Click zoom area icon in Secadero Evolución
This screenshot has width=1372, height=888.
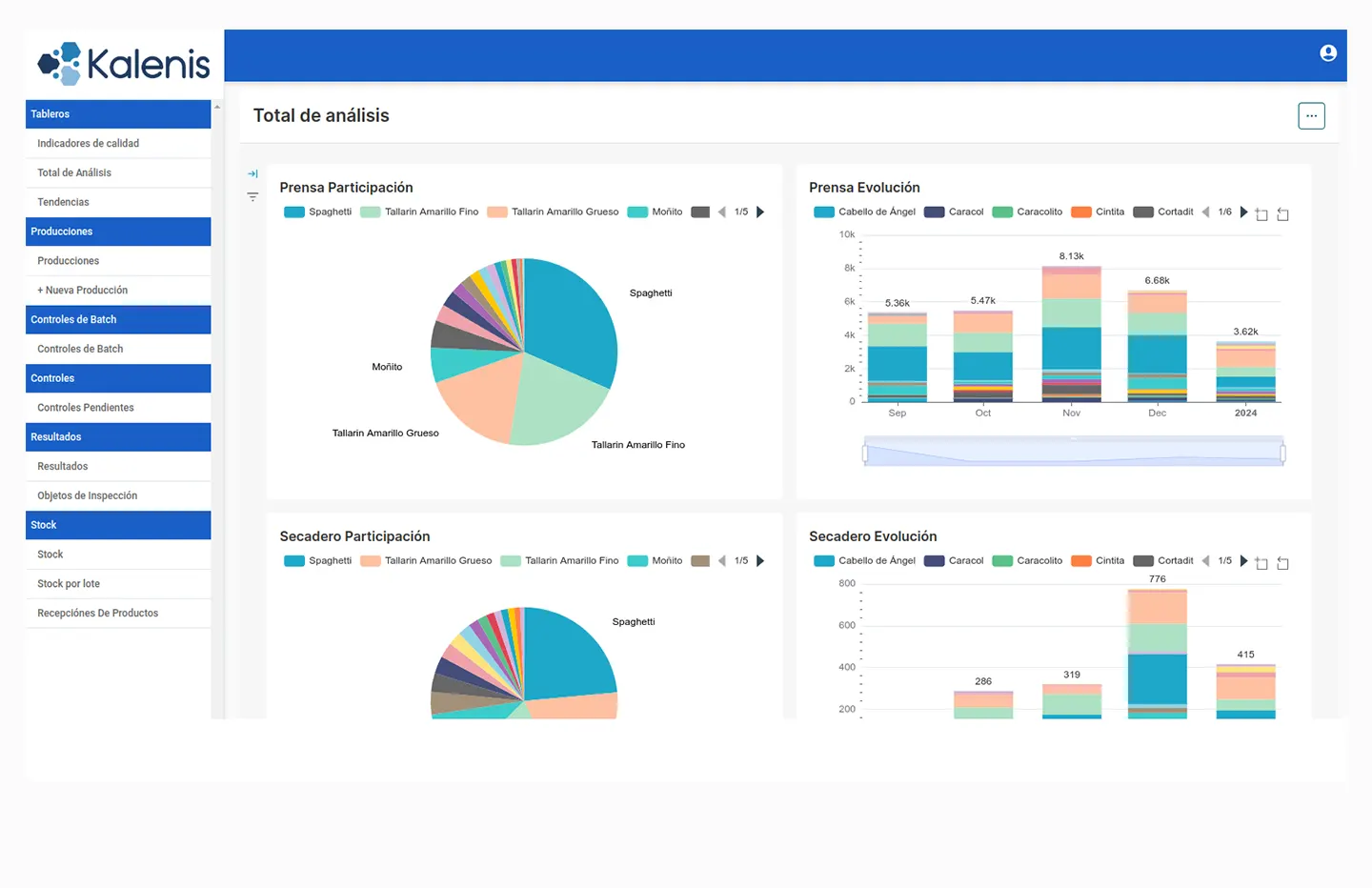[1261, 563]
